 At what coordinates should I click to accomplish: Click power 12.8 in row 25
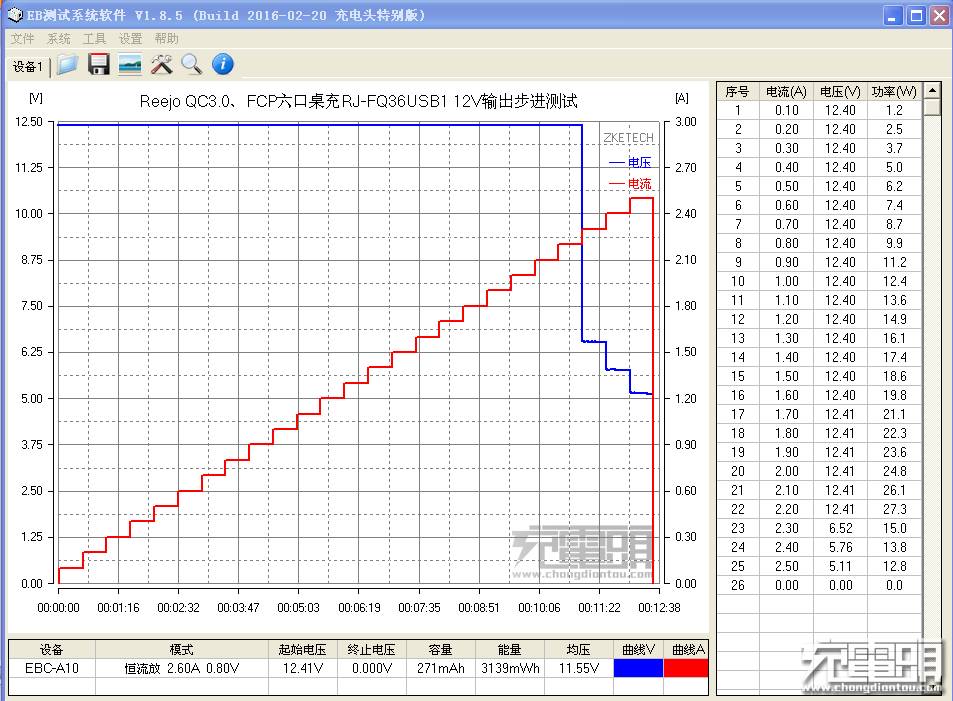click(894, 566)
